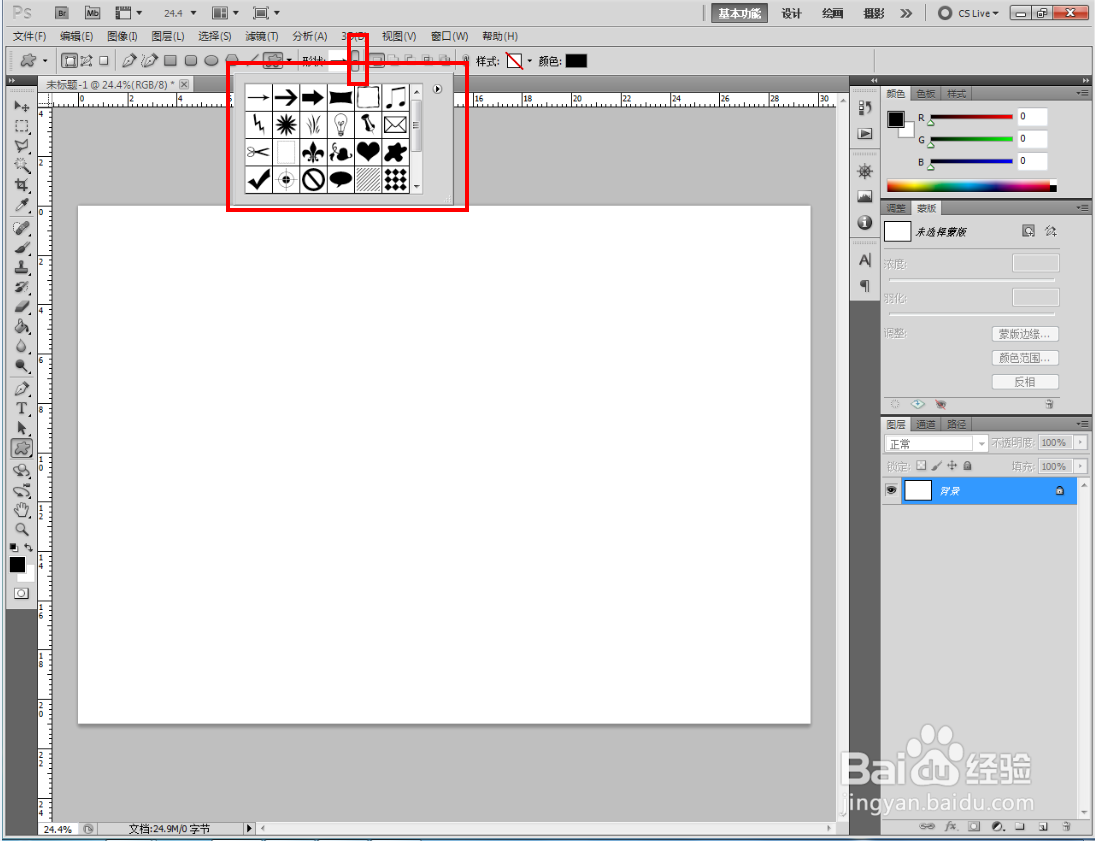Select the Pen tool in toolbox
1095x841 pixels.
pyautogui.click(x=22, y=389)
